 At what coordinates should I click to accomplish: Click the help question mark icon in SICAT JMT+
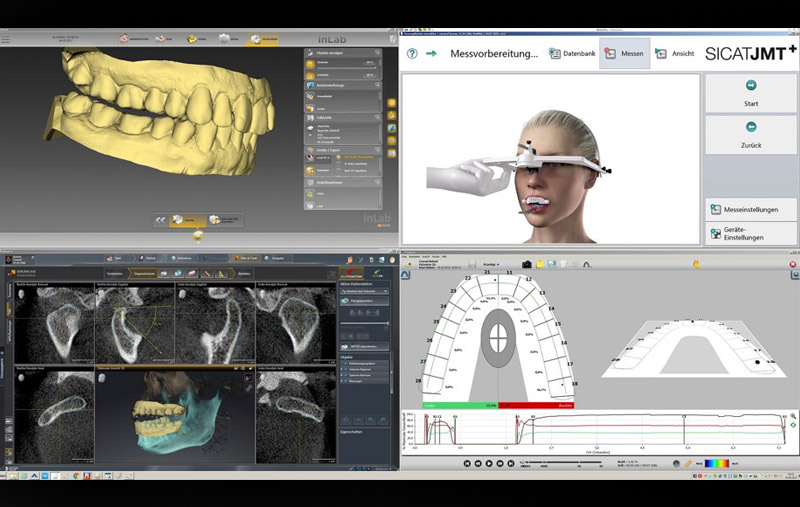click(412, 54)
